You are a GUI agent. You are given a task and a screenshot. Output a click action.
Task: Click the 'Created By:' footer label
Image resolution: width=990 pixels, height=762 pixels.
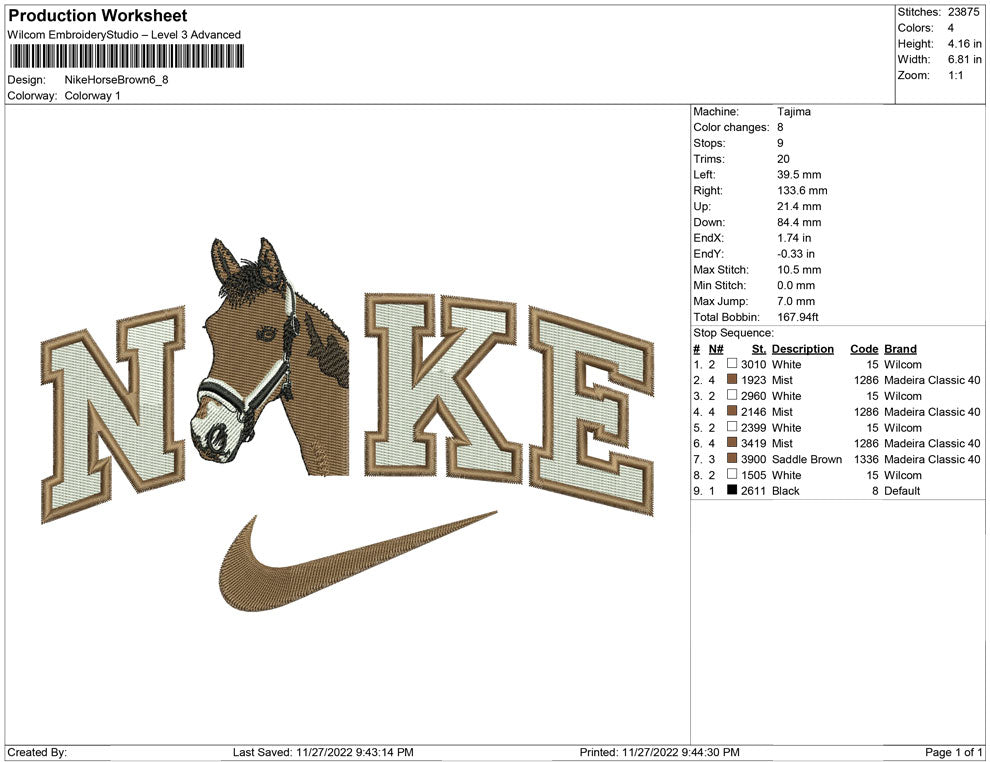click(37, 752)
